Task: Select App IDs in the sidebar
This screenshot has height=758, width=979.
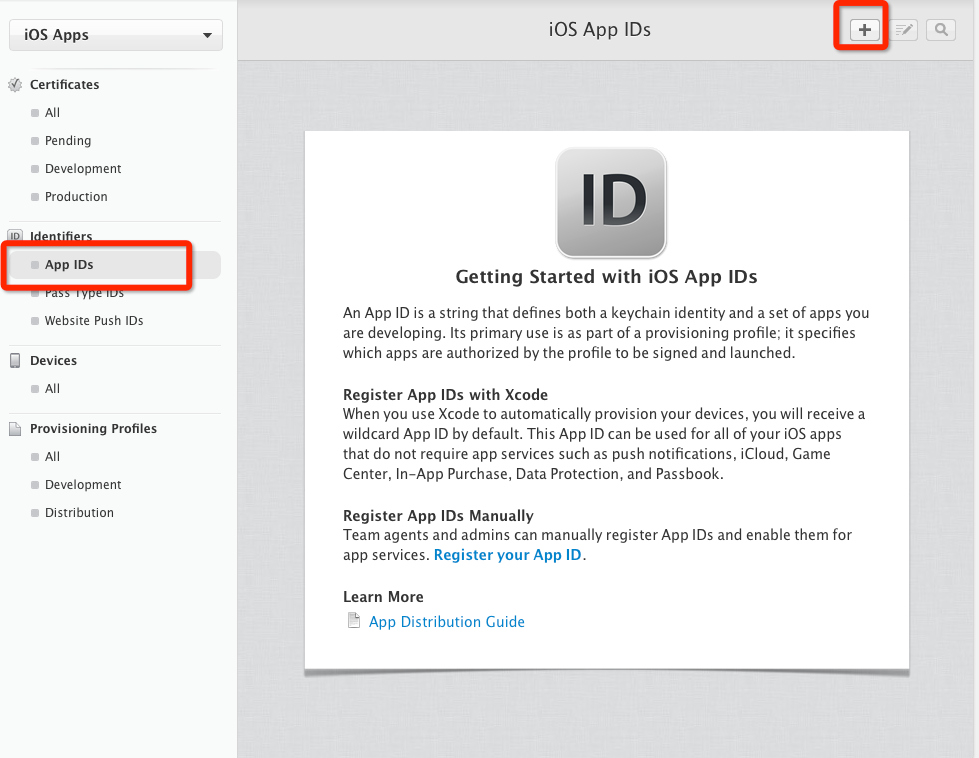Action: (69, 265)
